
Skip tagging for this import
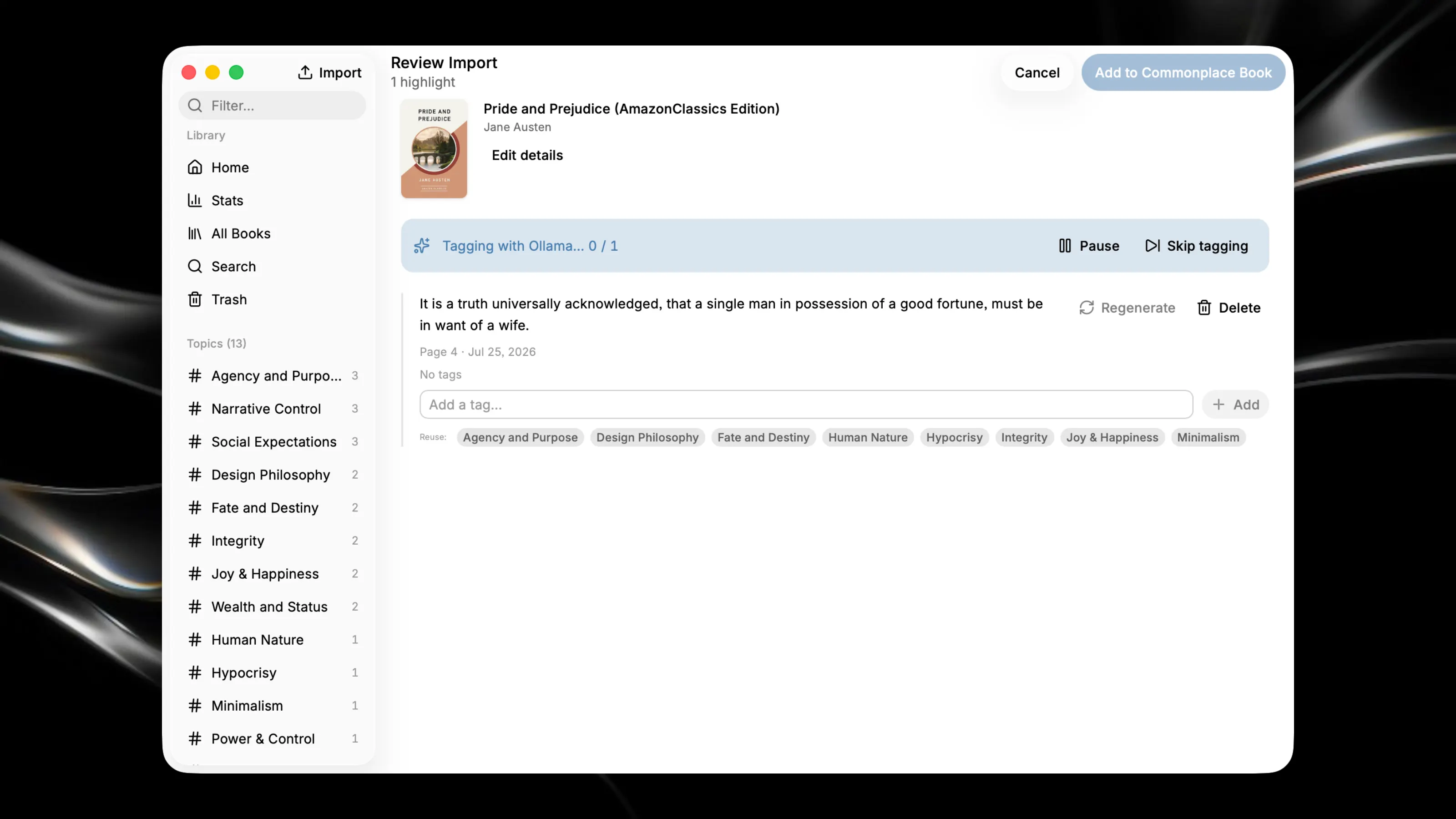click(x=1197, y=246)
